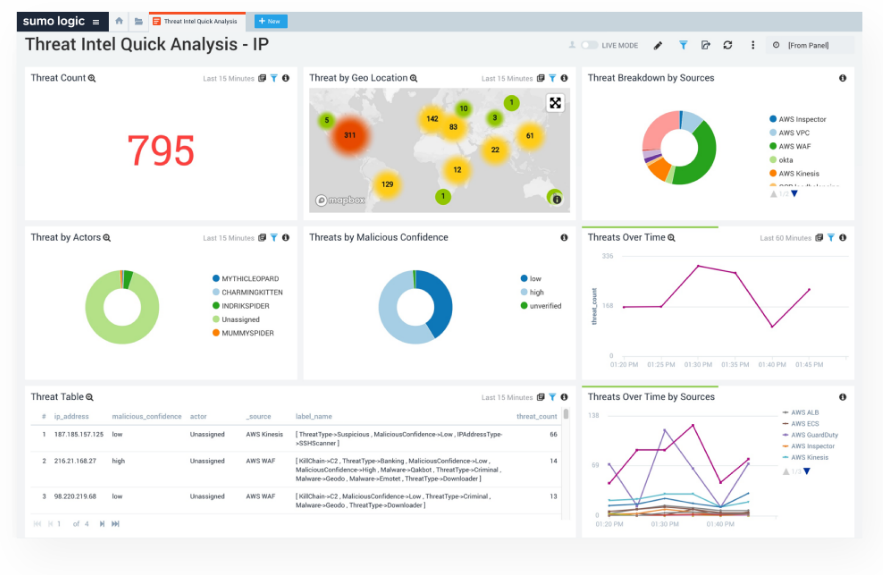
Task: Click Threats Over Time filter icon
Action: 831,238
